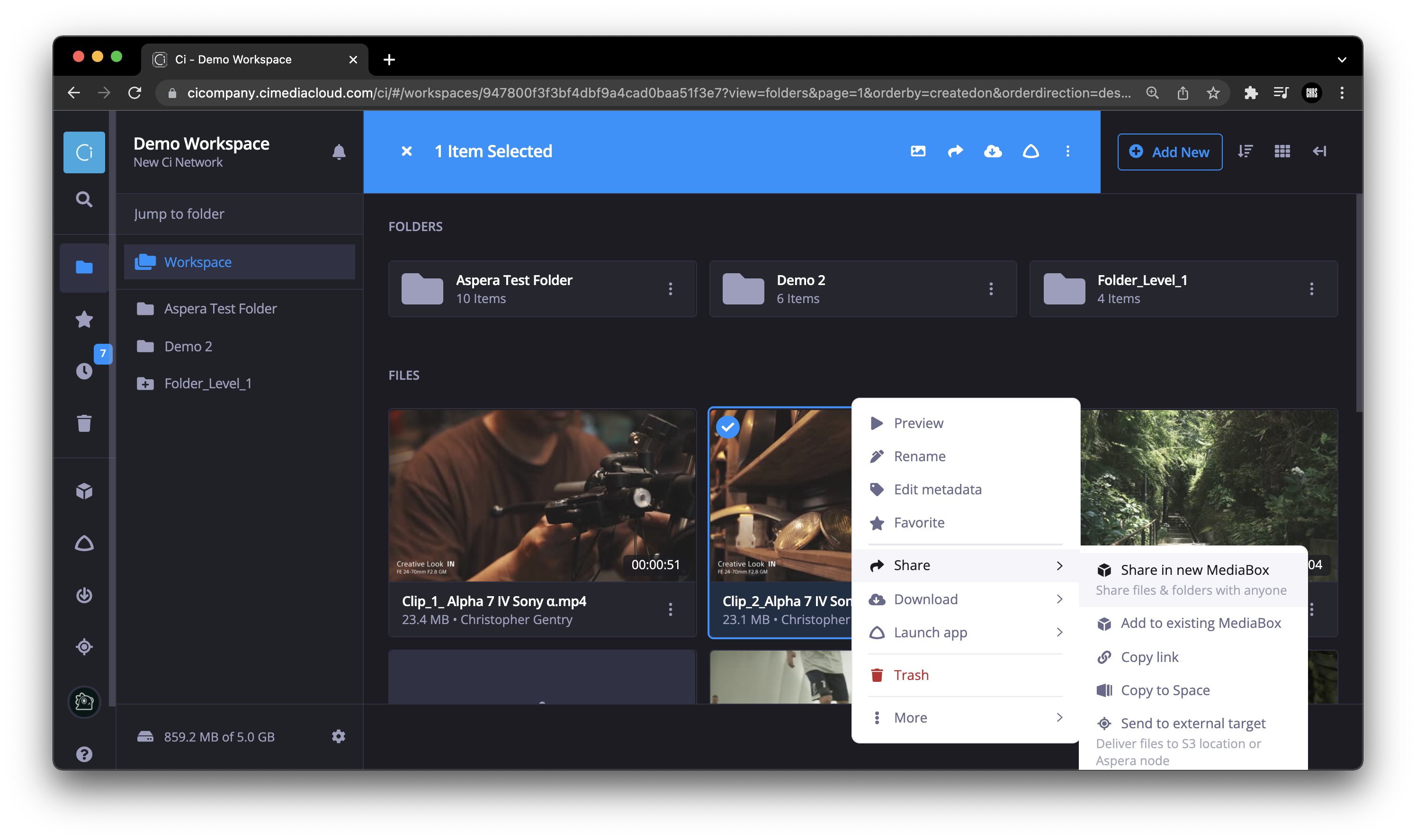Image resolution: width=1416 pixels, height=840 pixels.
Task: Open Demo 2 in sidebar tree
Action: [x=239, y=346]
